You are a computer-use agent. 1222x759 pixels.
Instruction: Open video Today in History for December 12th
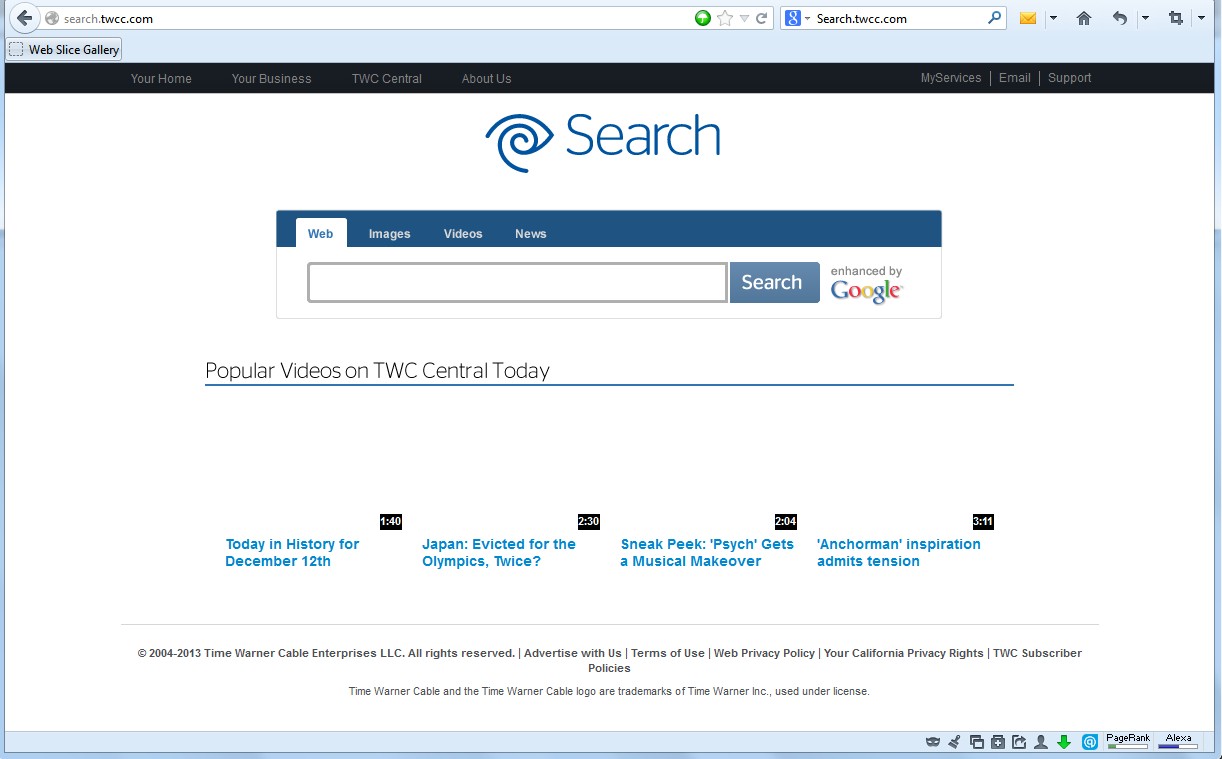coord(292,553)
